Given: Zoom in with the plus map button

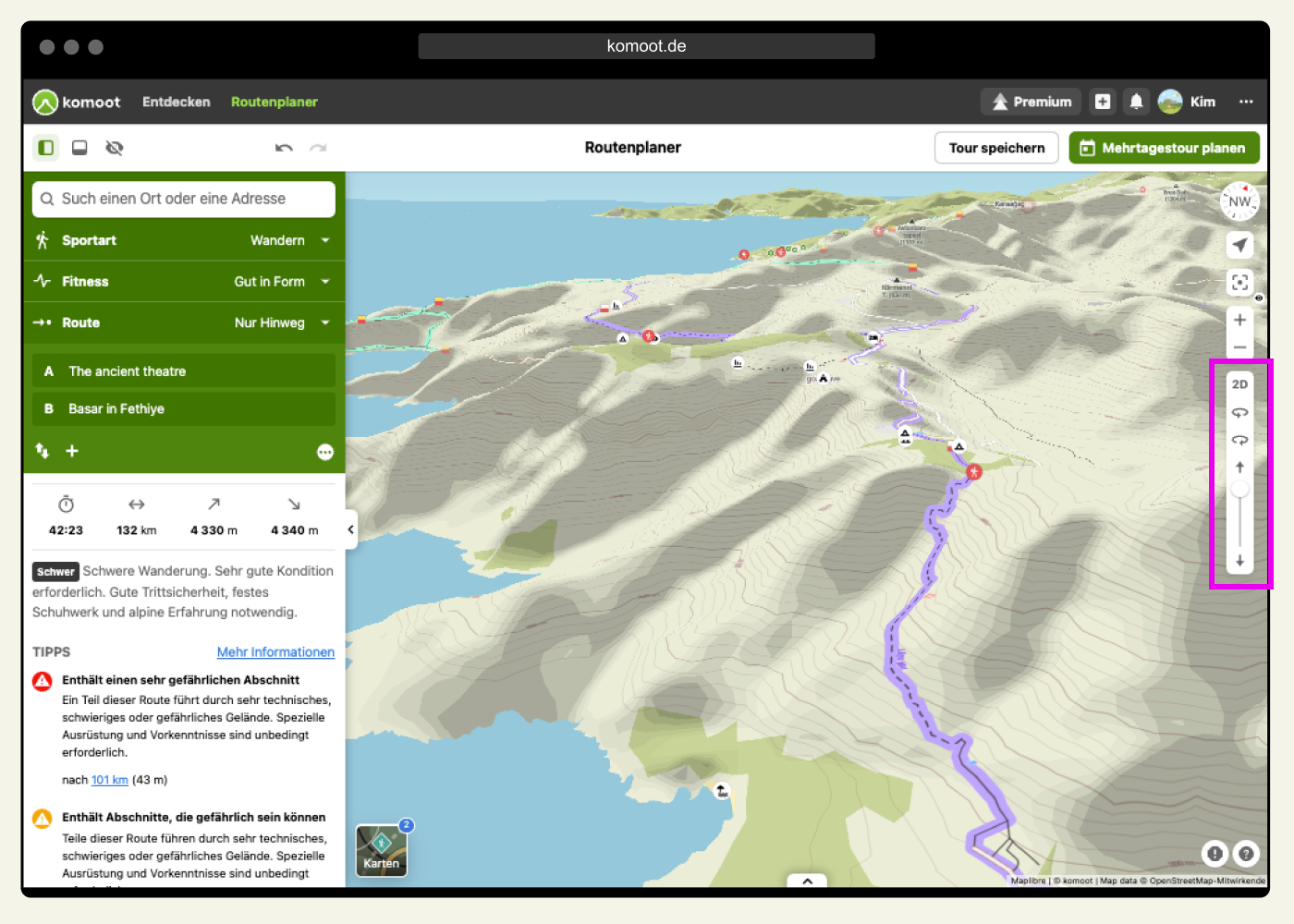Looking at the screenshot, I should point(1240,320).
